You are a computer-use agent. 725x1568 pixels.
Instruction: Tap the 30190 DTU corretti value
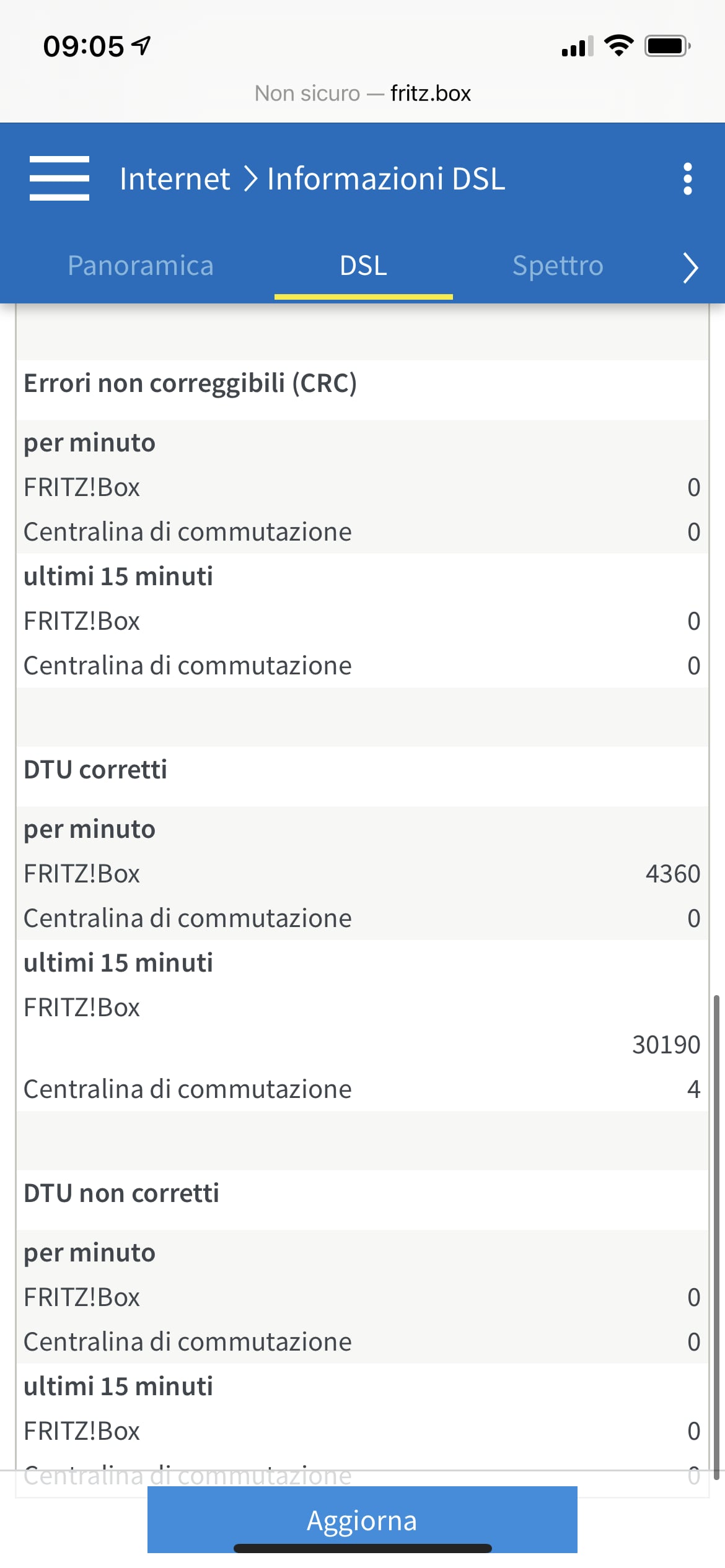coord(666,1045)
